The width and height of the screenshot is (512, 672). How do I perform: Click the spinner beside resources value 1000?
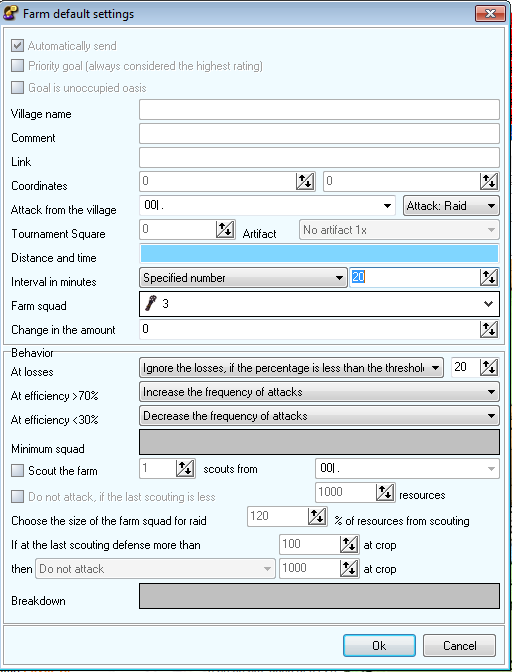385,492
